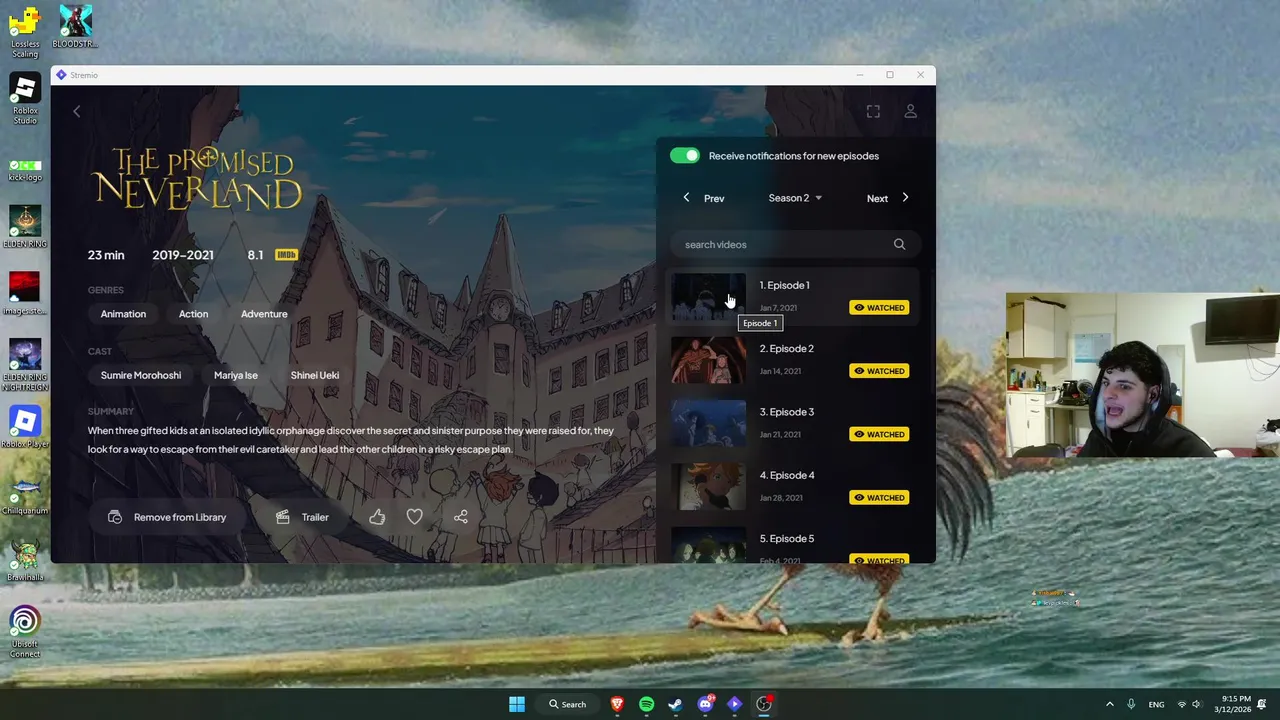Open cast member Sumire Morohoshi

141,375
